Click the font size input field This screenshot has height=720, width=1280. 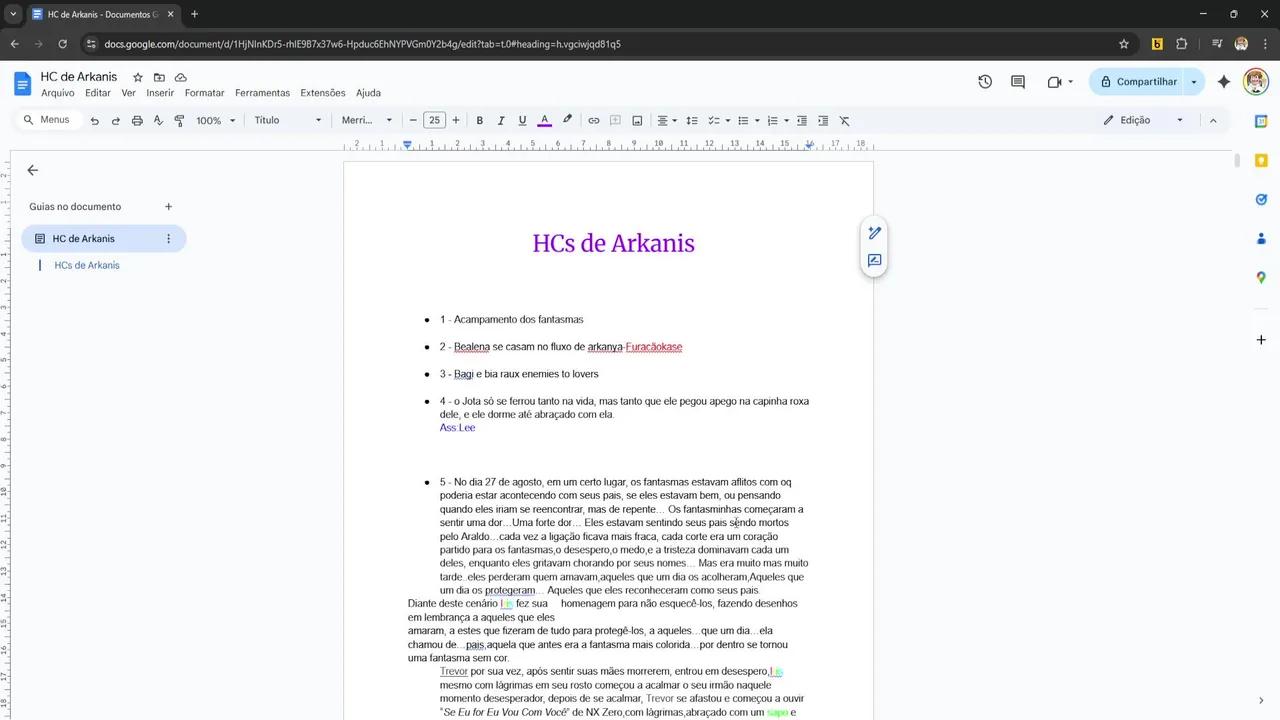pos(434,121)
